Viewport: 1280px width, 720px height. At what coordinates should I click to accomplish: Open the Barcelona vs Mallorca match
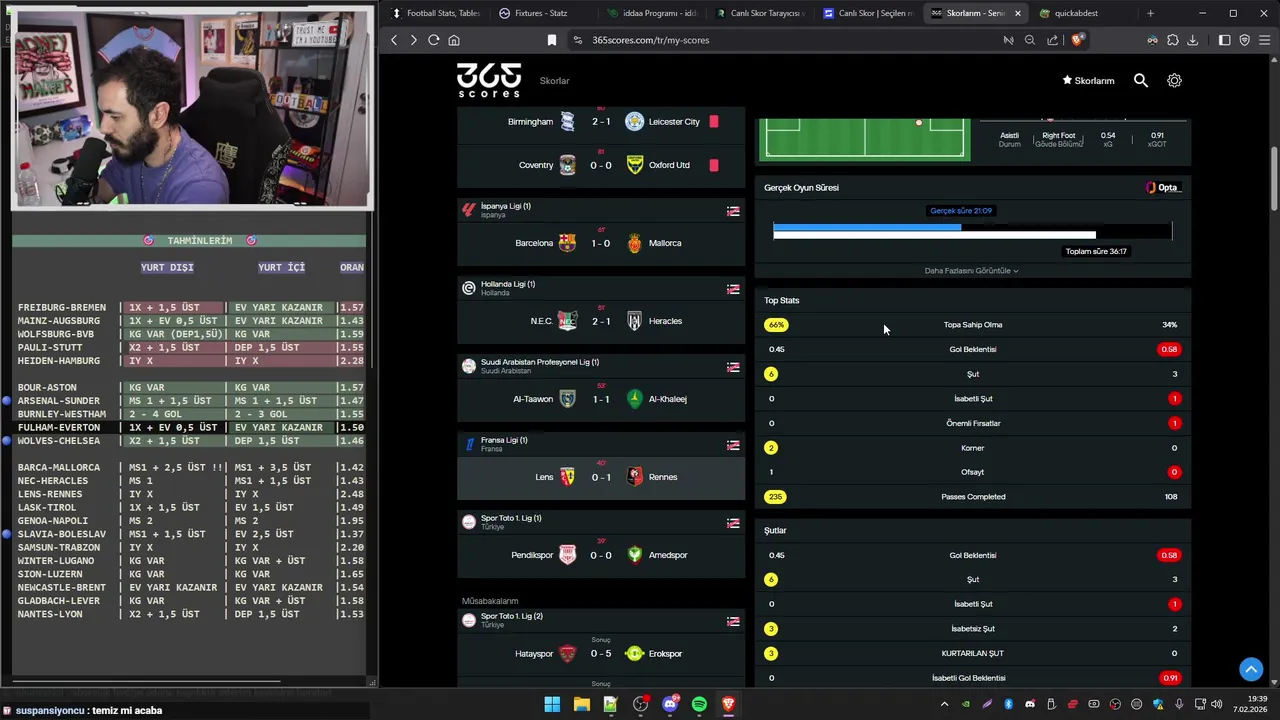coord(601,243)
